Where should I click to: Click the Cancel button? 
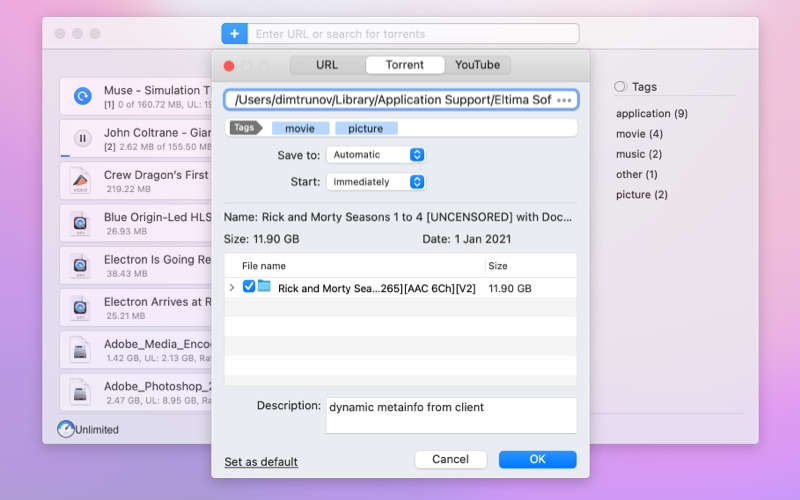pos(451,459)
